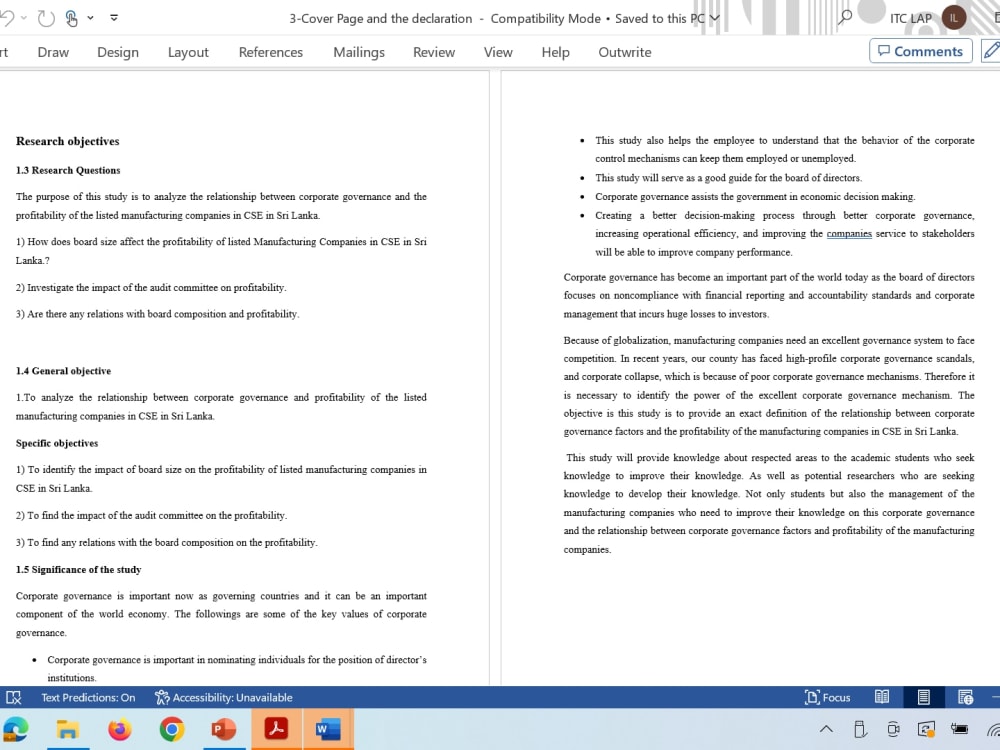Click the Word icon in the taskbar

(x=328, y=729)
